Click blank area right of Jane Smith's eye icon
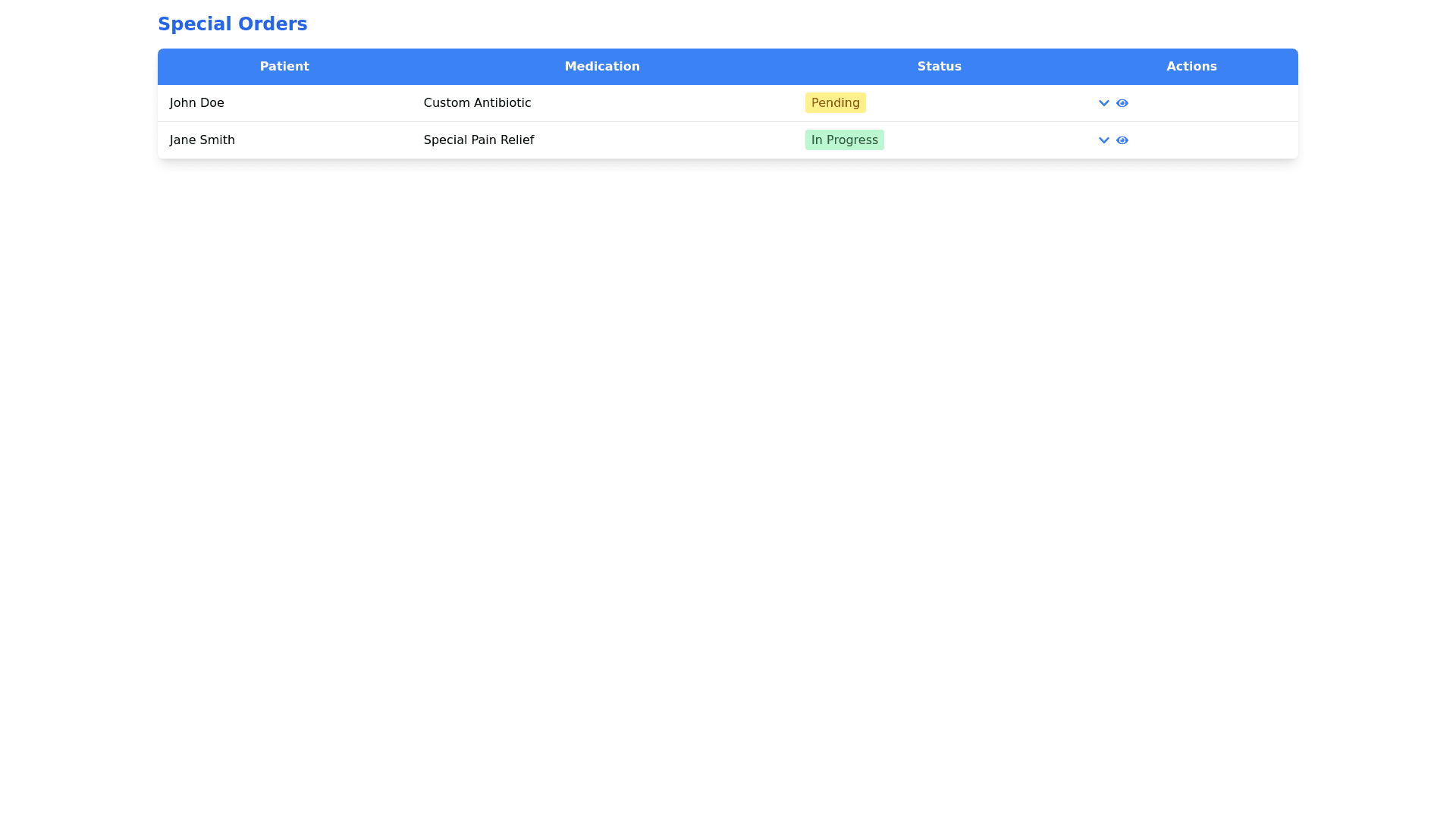This screenshot has width=1456, height=819. point(1213,140)
